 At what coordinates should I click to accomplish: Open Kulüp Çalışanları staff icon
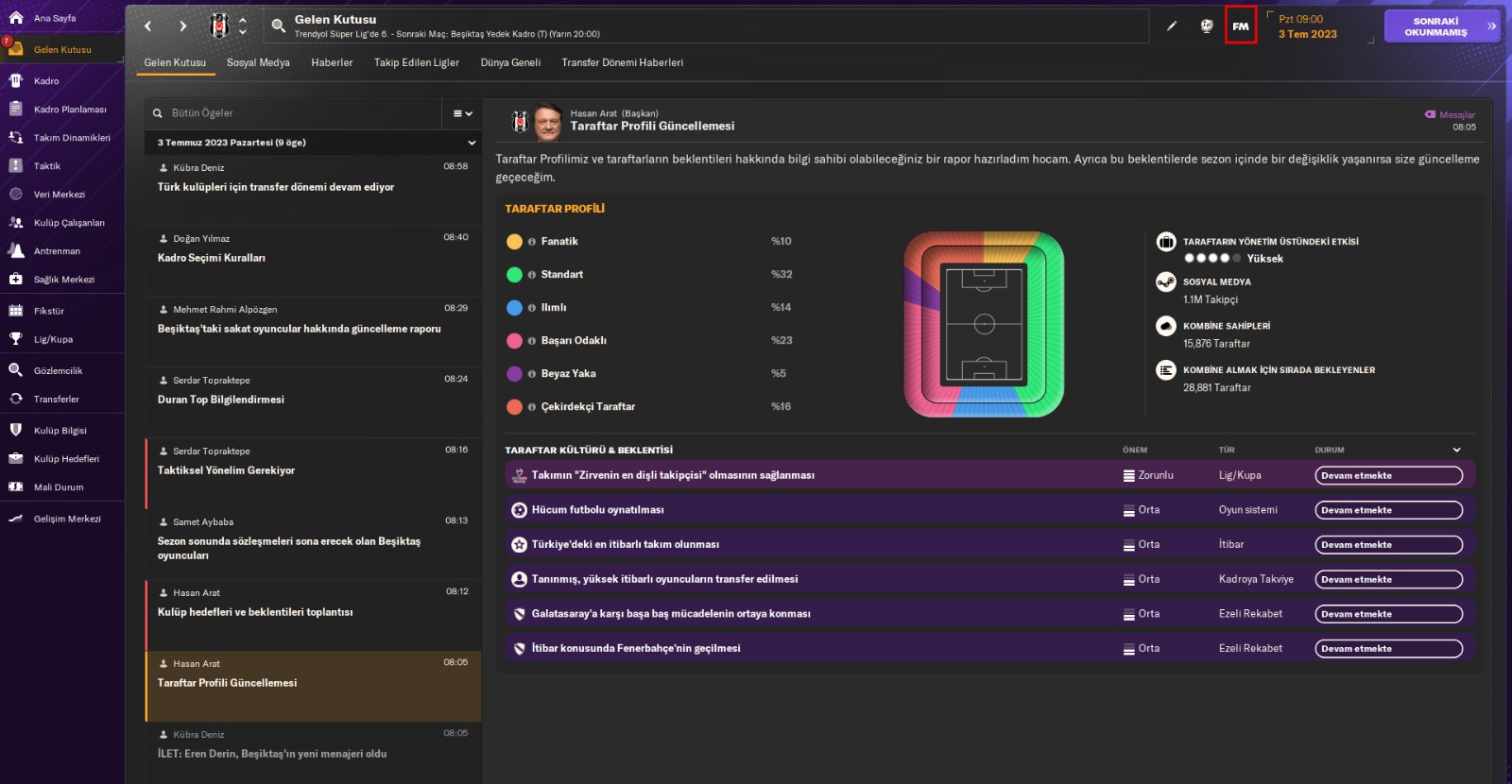coord(16,223)
